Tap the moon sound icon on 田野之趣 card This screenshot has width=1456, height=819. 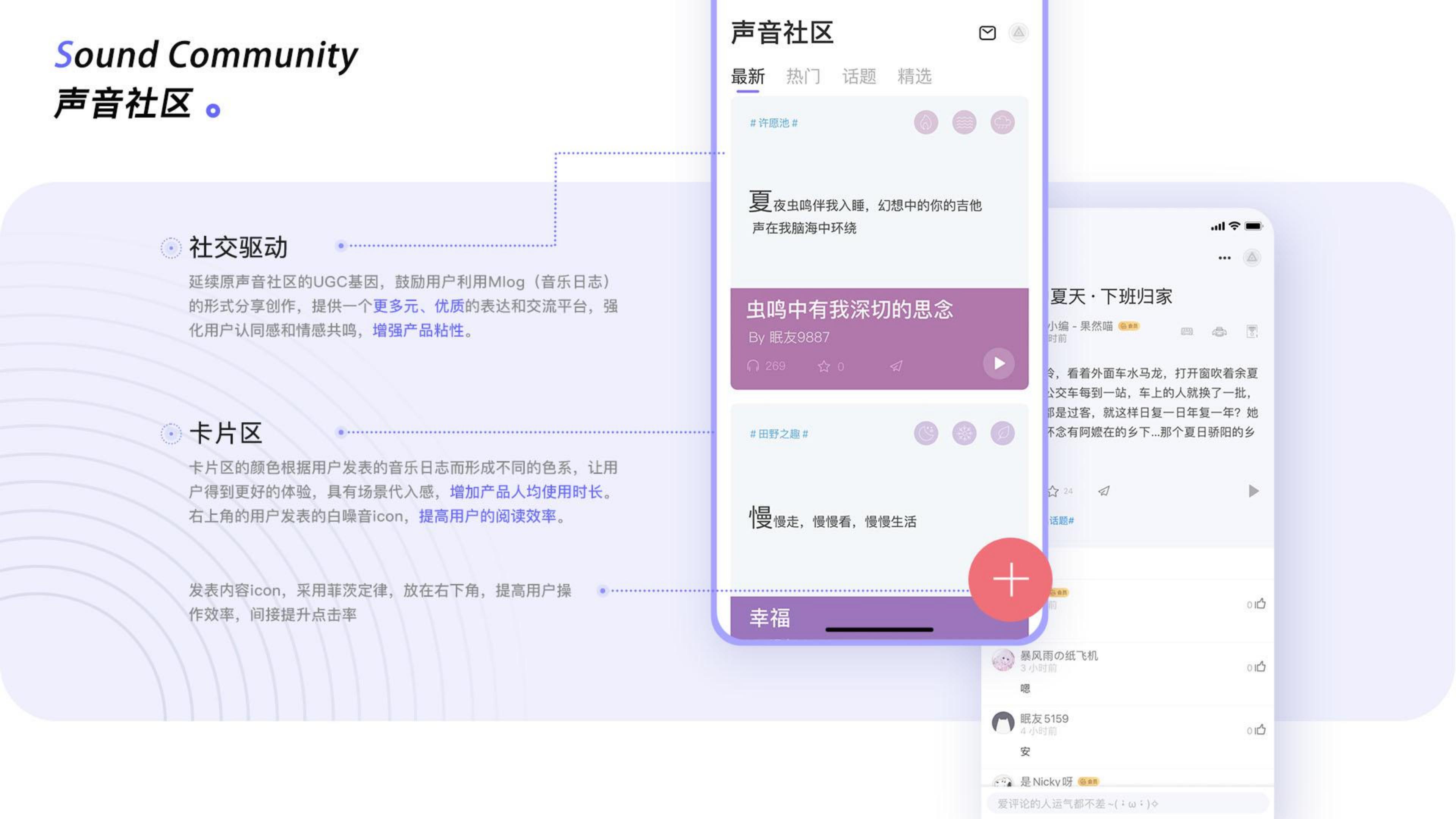pyautogui.click(x=926, y=433)
